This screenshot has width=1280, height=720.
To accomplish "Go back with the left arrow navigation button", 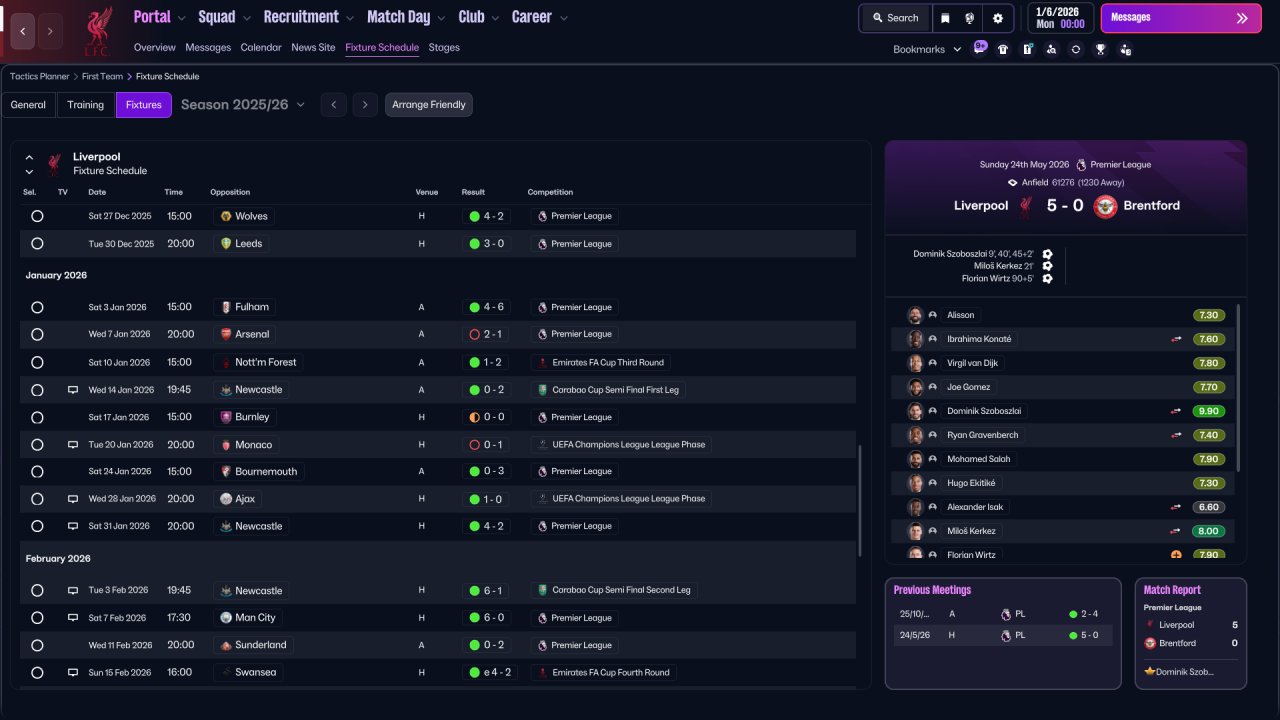I will (22, 31).
